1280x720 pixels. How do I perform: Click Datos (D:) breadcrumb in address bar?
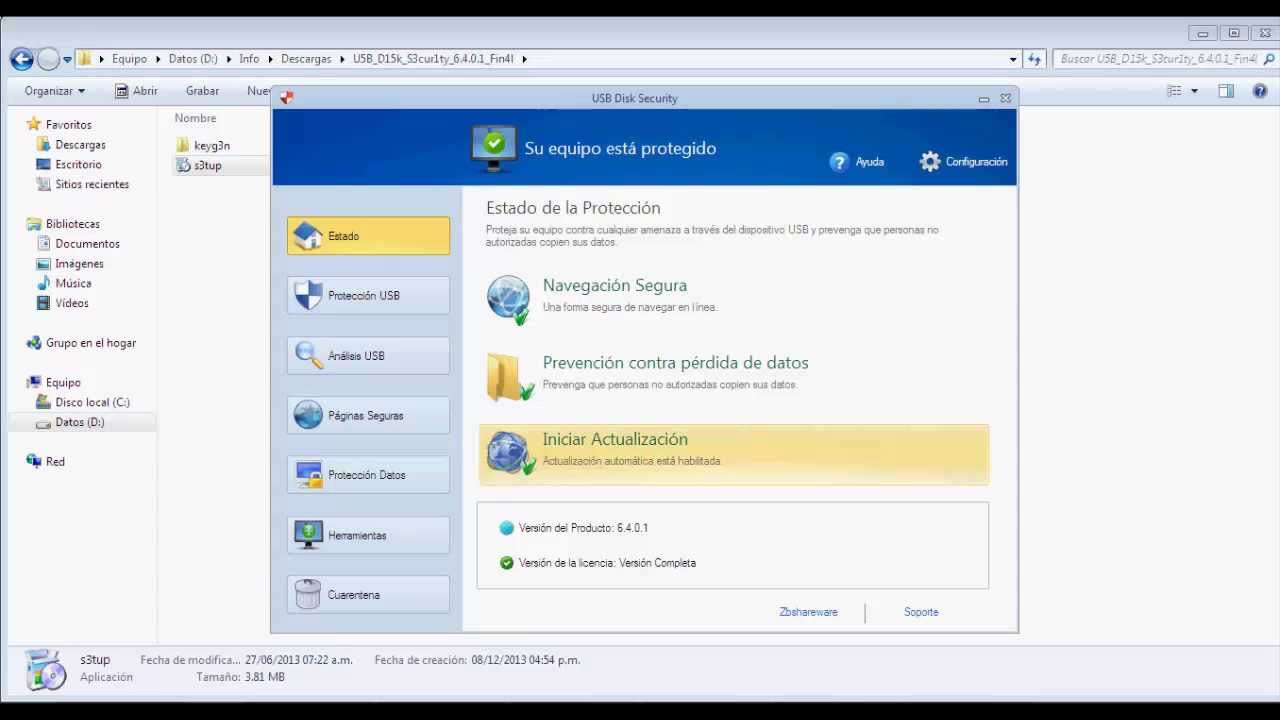point(193,59)
